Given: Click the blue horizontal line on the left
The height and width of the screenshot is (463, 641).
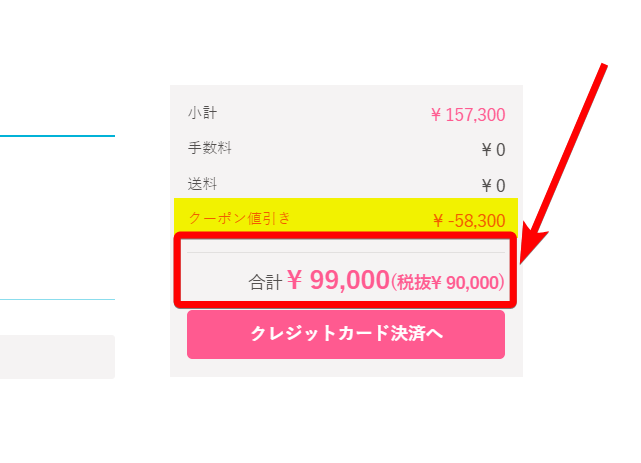Looking at the screenshot, I should (57, 135).
